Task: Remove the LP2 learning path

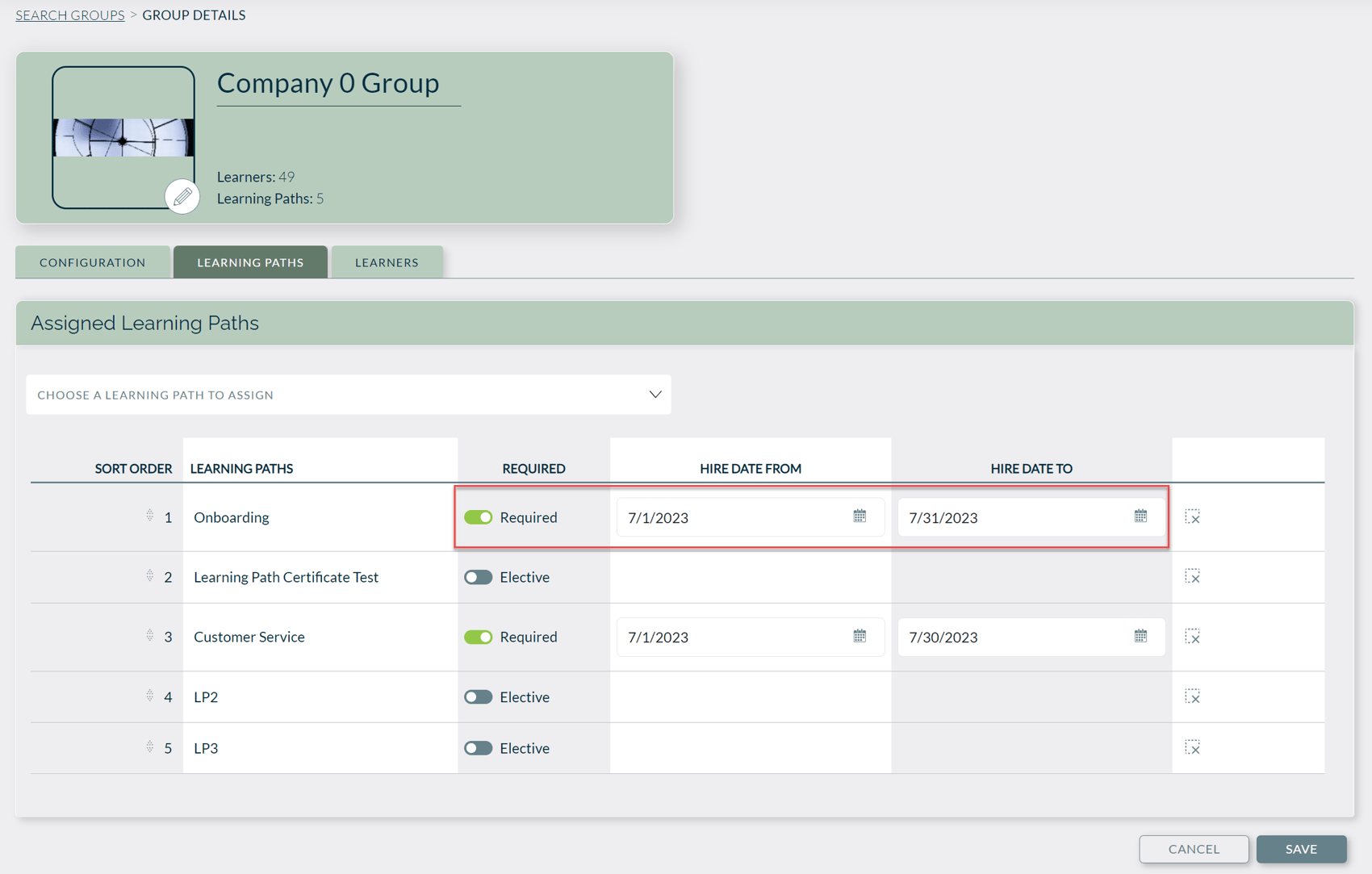Action: (x=1192, y=696)
